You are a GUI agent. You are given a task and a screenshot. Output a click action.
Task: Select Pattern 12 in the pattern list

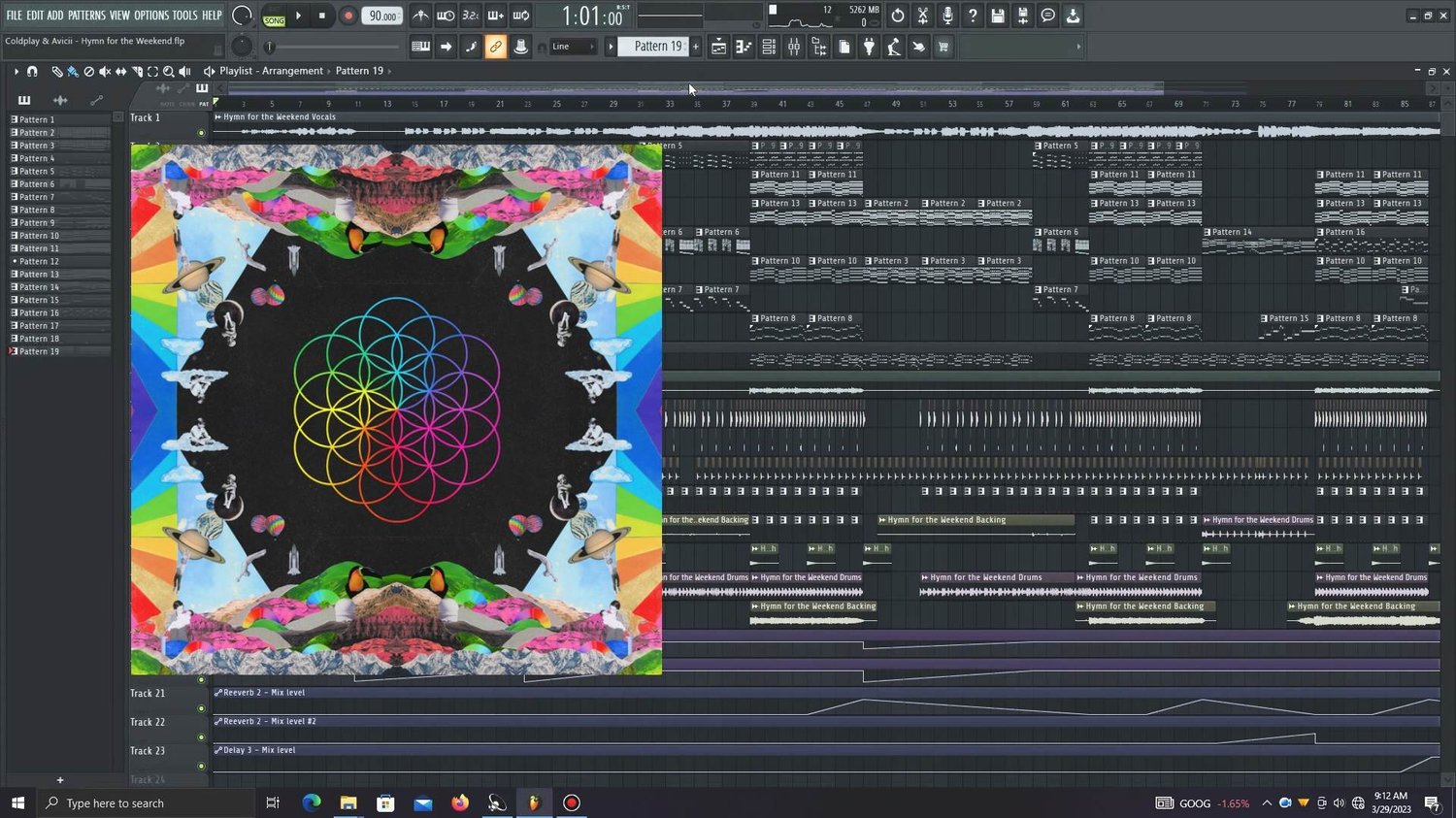[39, 261]
